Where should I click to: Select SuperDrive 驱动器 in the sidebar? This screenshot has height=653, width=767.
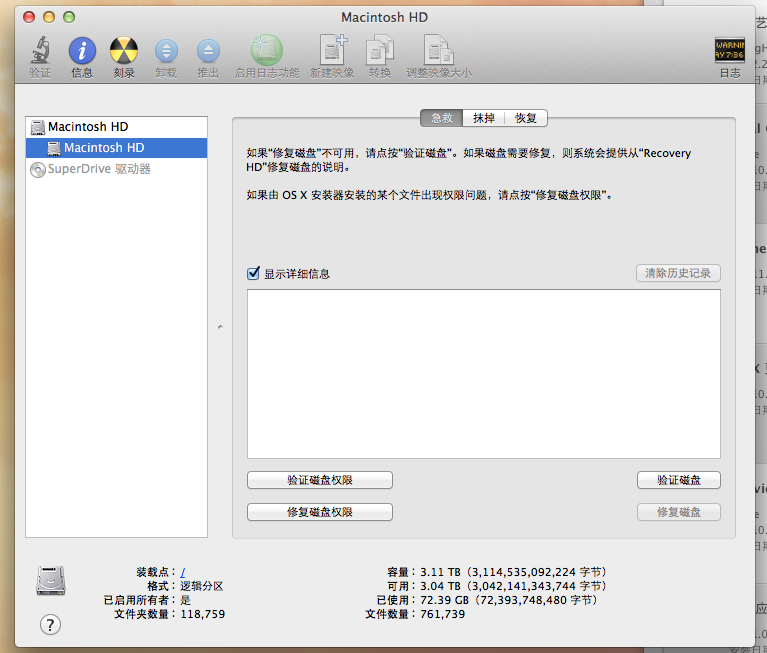point(98,169)
